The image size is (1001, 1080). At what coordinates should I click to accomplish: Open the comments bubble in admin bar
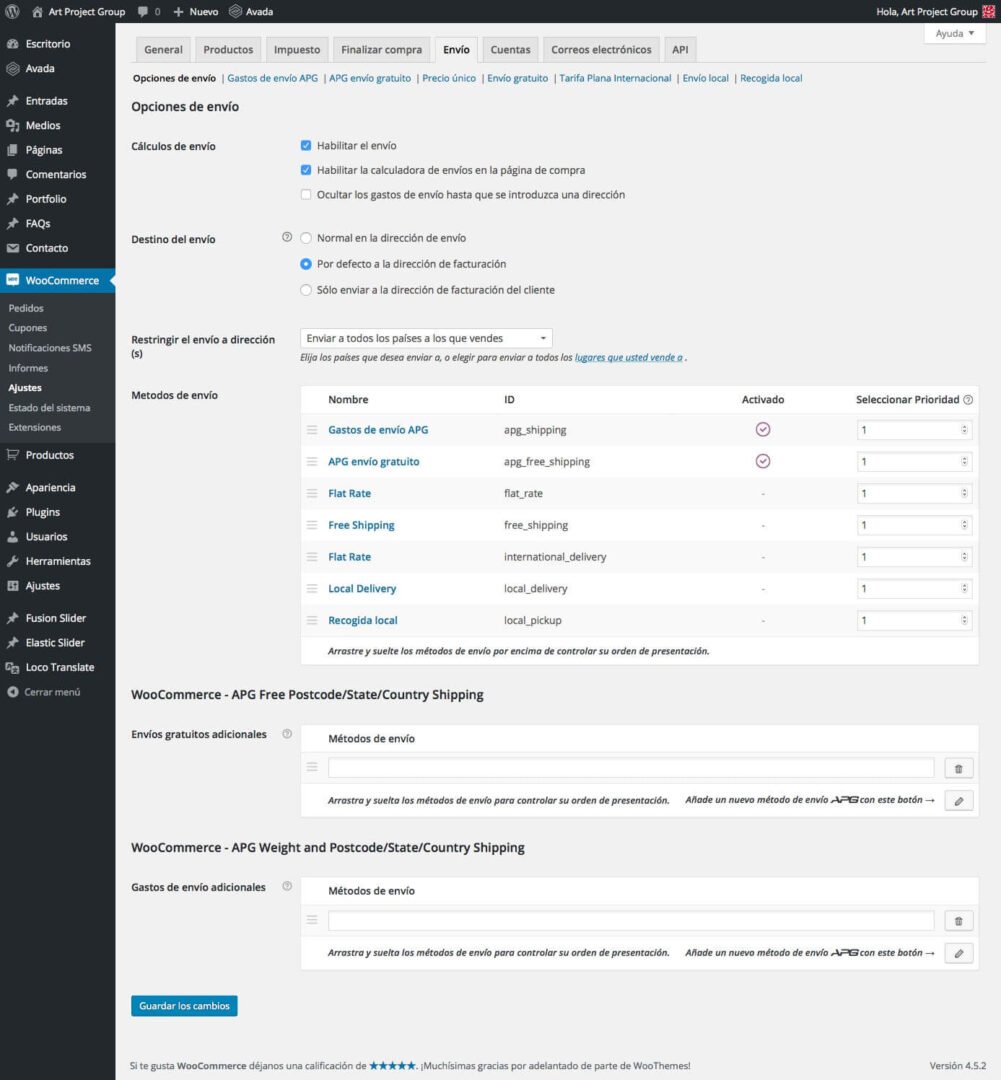tap(148, 12)
